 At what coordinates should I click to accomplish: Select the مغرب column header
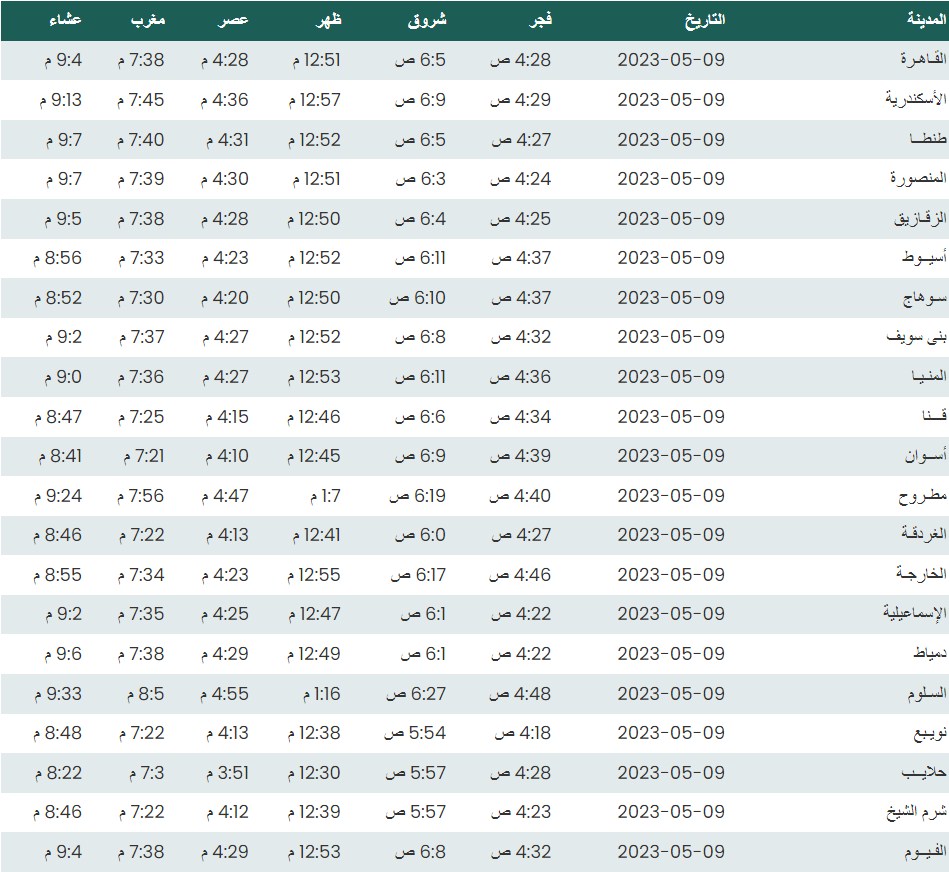[x=146, y=20]
